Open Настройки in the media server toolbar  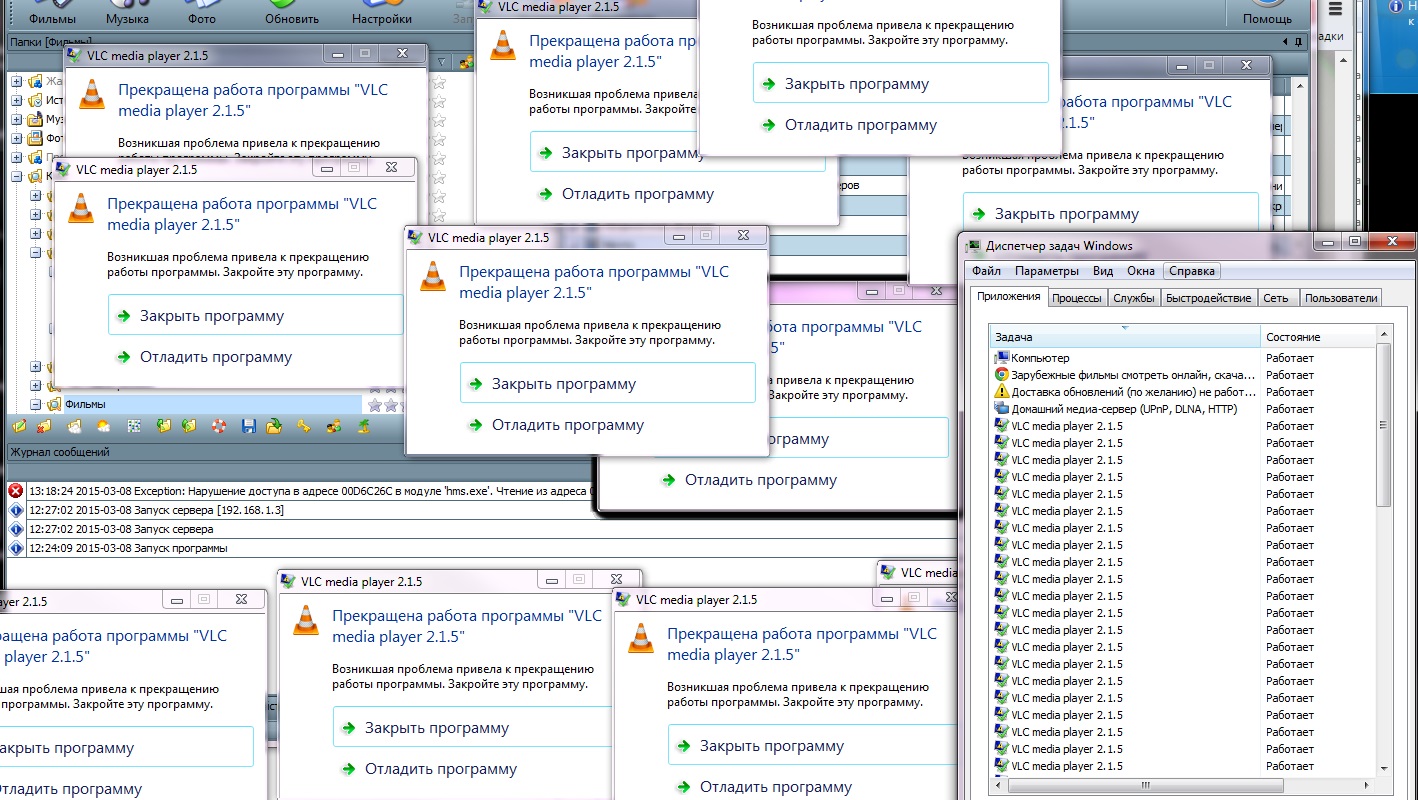381,18
